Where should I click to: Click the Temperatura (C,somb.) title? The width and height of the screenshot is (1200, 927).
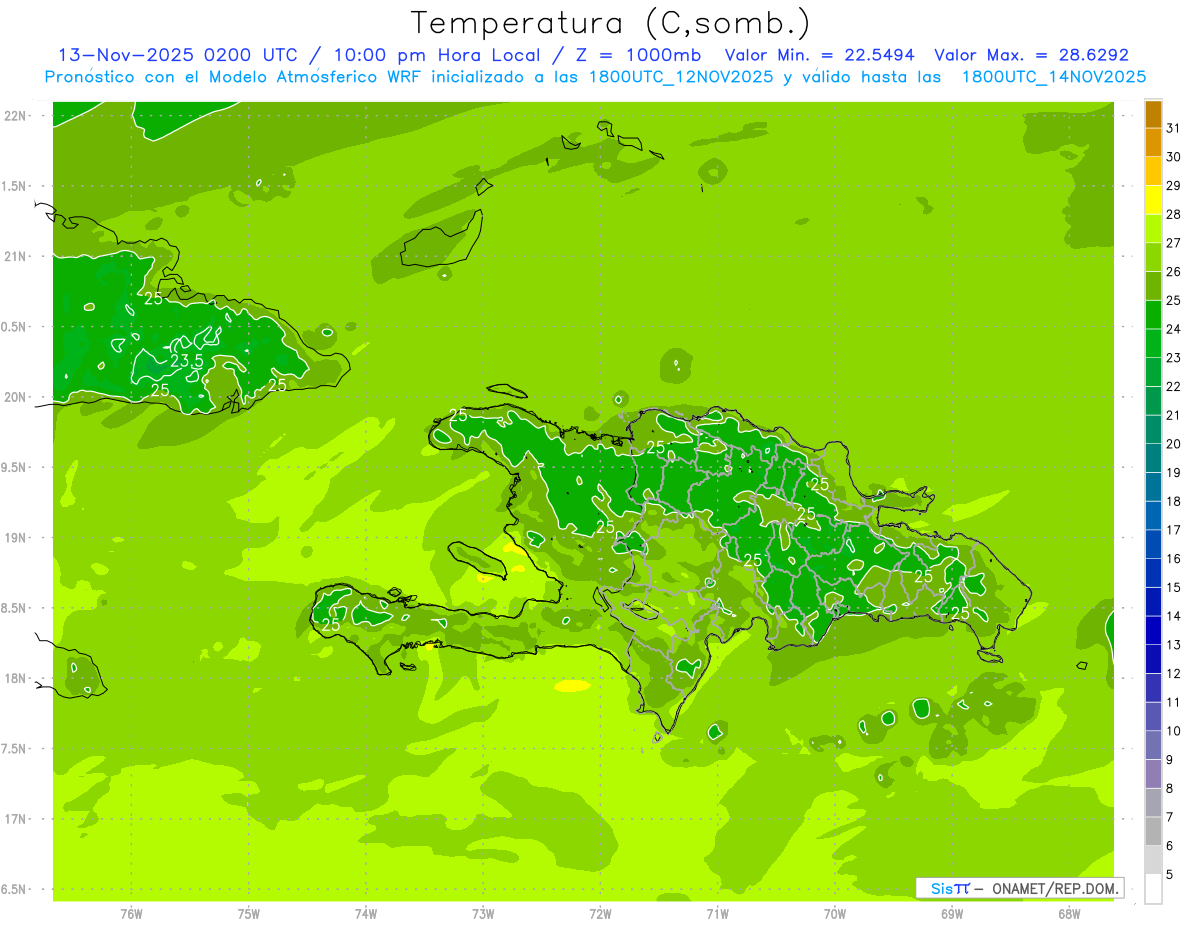pyautogui.click(x=611, y=23)
